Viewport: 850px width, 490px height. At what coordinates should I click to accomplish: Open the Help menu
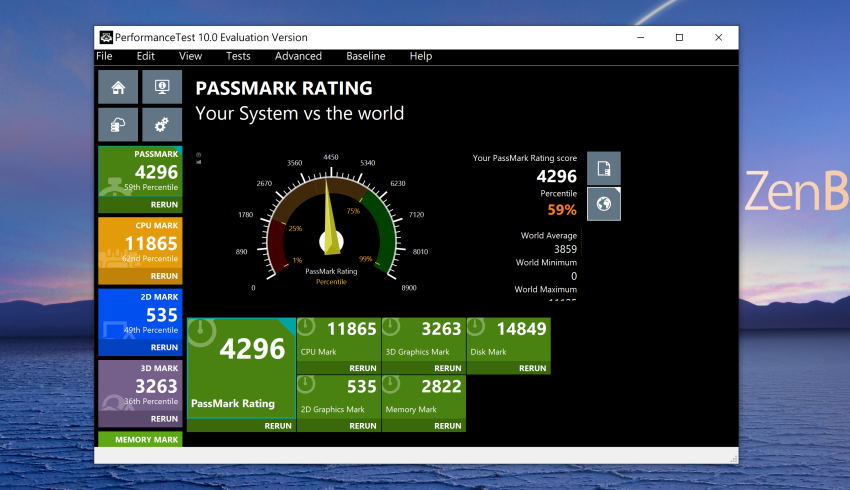tap(421, 56)
